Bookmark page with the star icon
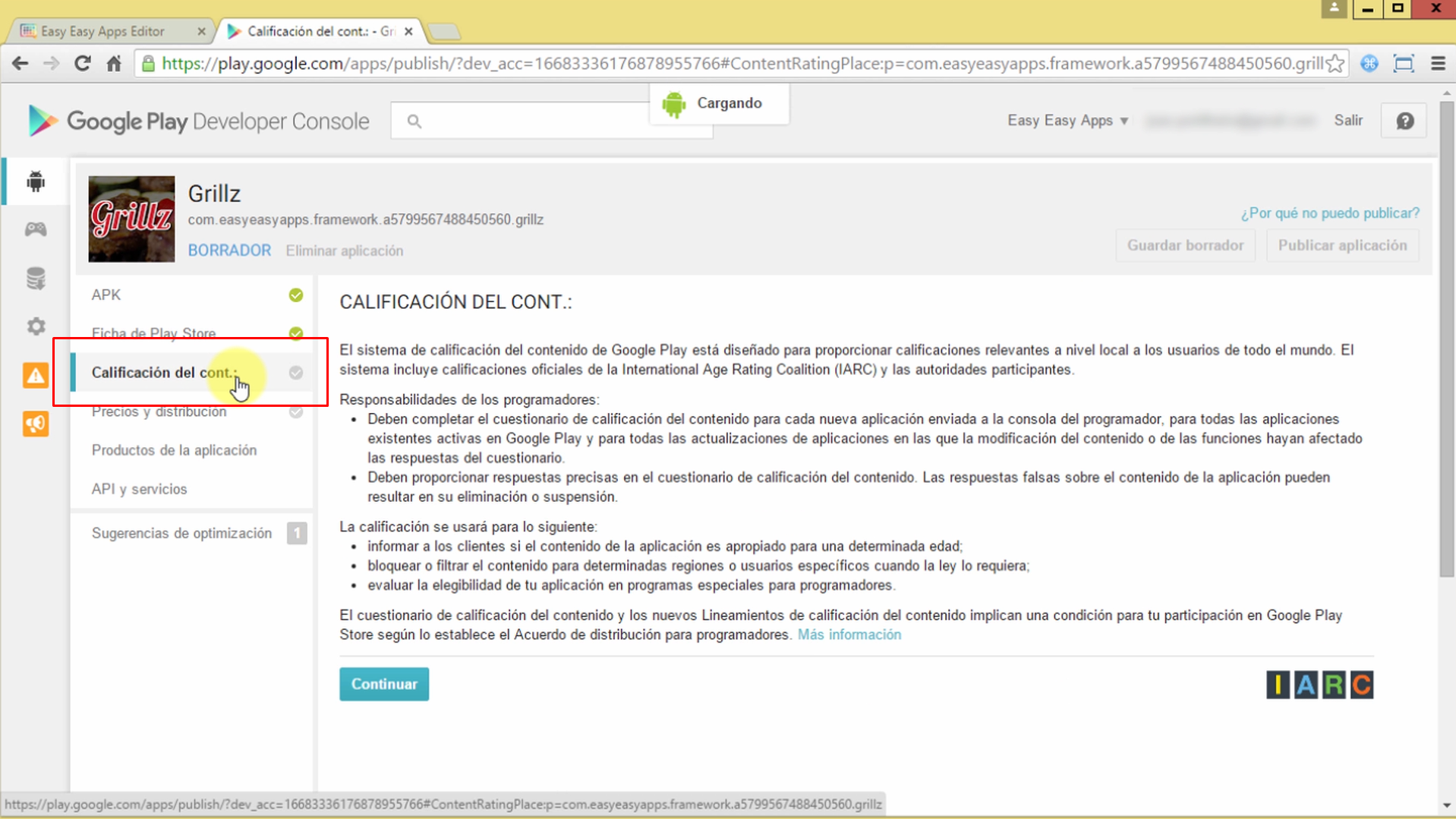This screenshot has width=1456, height=819. 1335,64
